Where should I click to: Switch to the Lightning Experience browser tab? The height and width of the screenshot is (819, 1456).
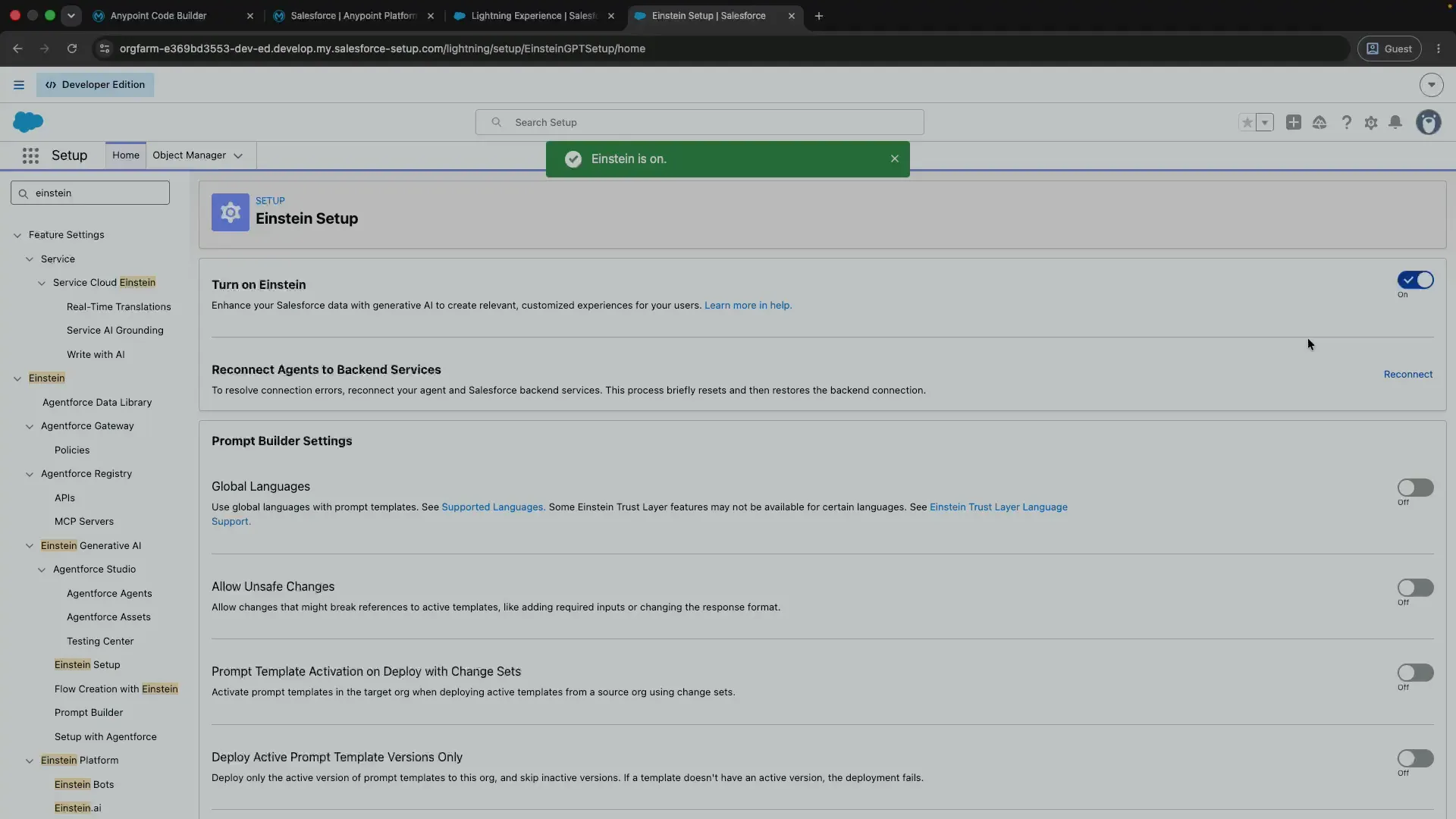point(534,16)
